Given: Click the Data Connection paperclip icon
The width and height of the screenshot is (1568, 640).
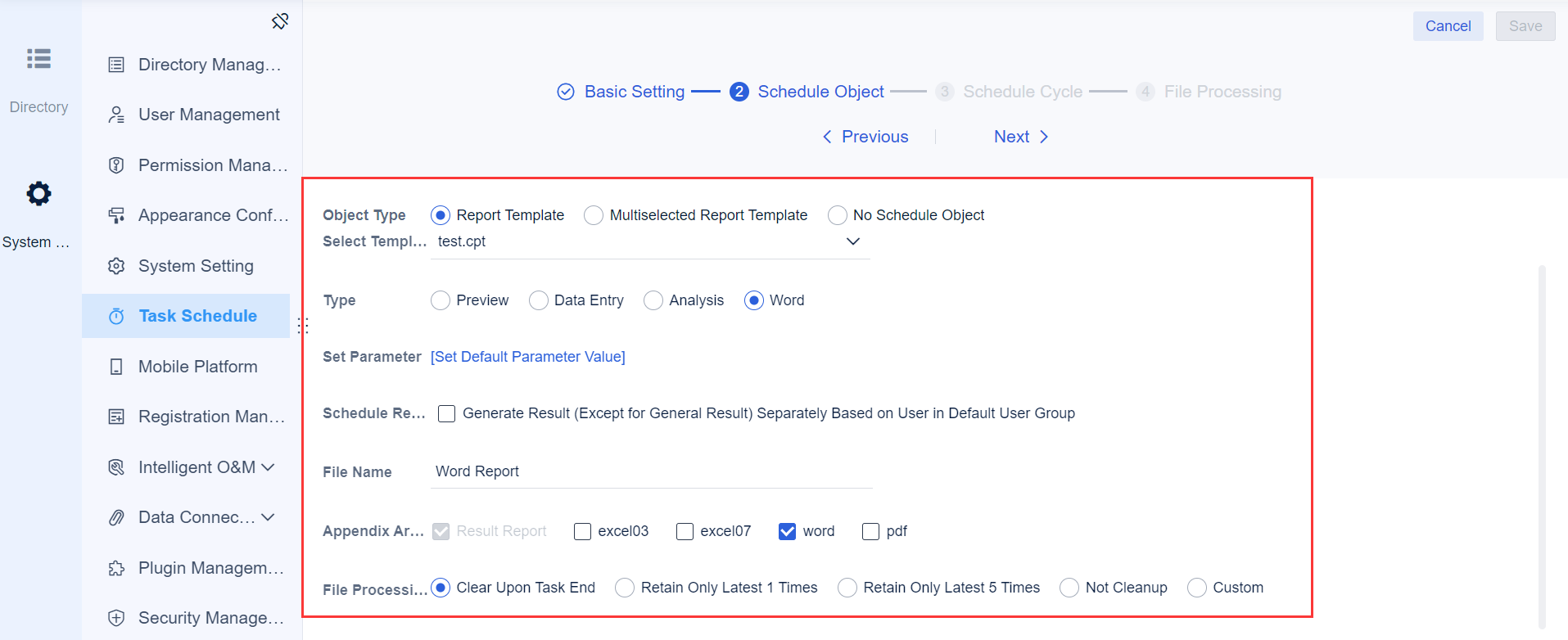Looking at the screenshot, I should [116, 517].
